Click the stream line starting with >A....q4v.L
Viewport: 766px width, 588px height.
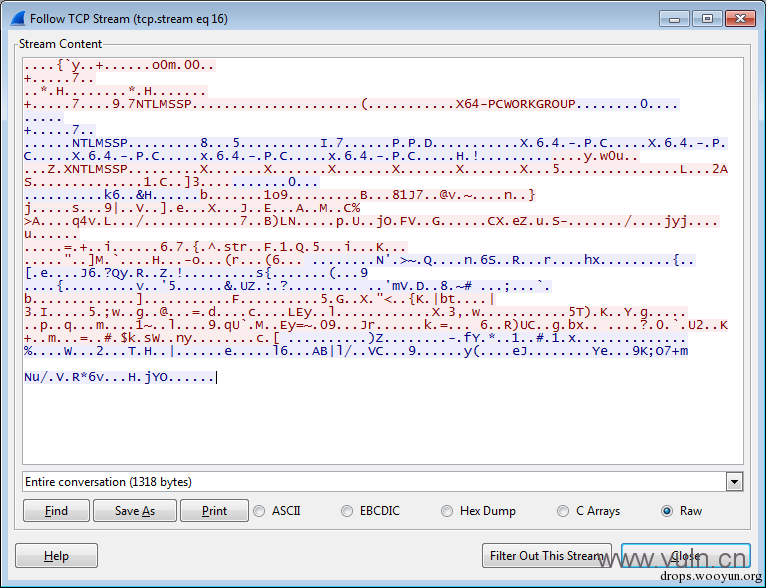pyautogui.click(x=371, y=221)
